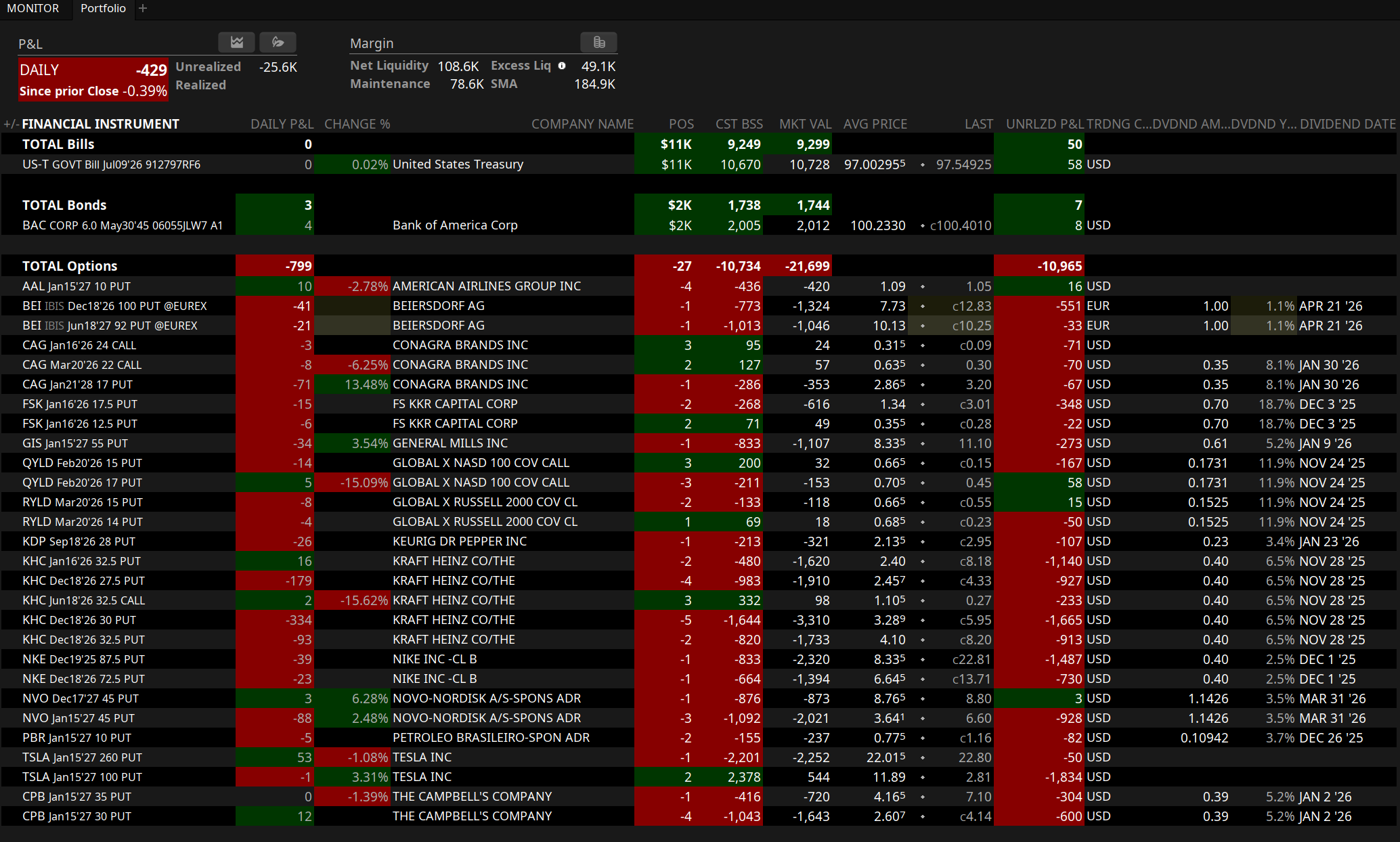Viewport: 1400px width, 842px height.
Task: Collapse the TOTAL Options group
Action: pyautogui.click(x=69, y=266)
